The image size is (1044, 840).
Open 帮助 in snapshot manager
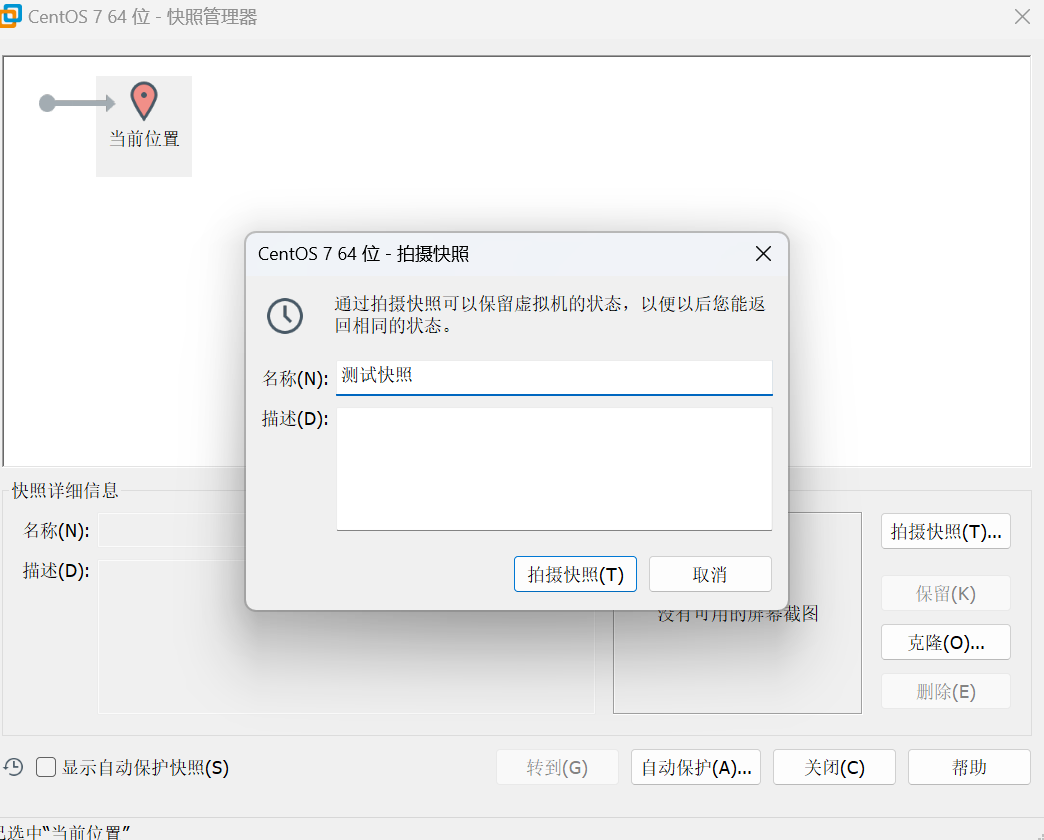pos(969,767)
